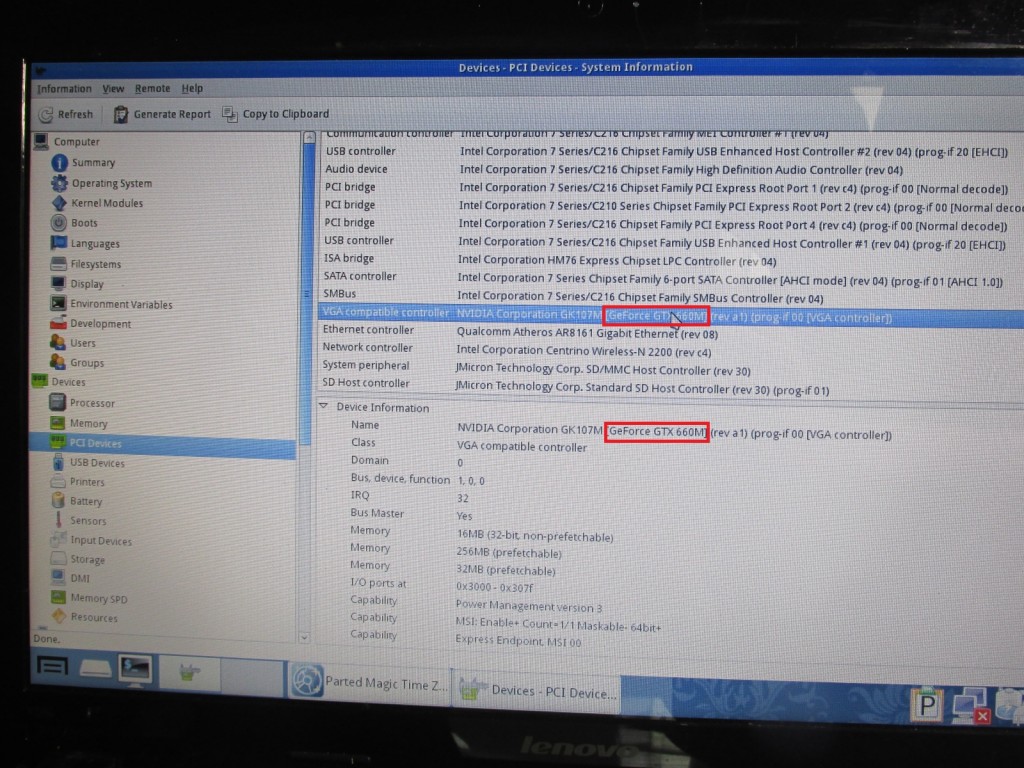1024x768 pixels.
Task: Click the device list vertical scrollbar thumb
Action: (x=308, y=294)
